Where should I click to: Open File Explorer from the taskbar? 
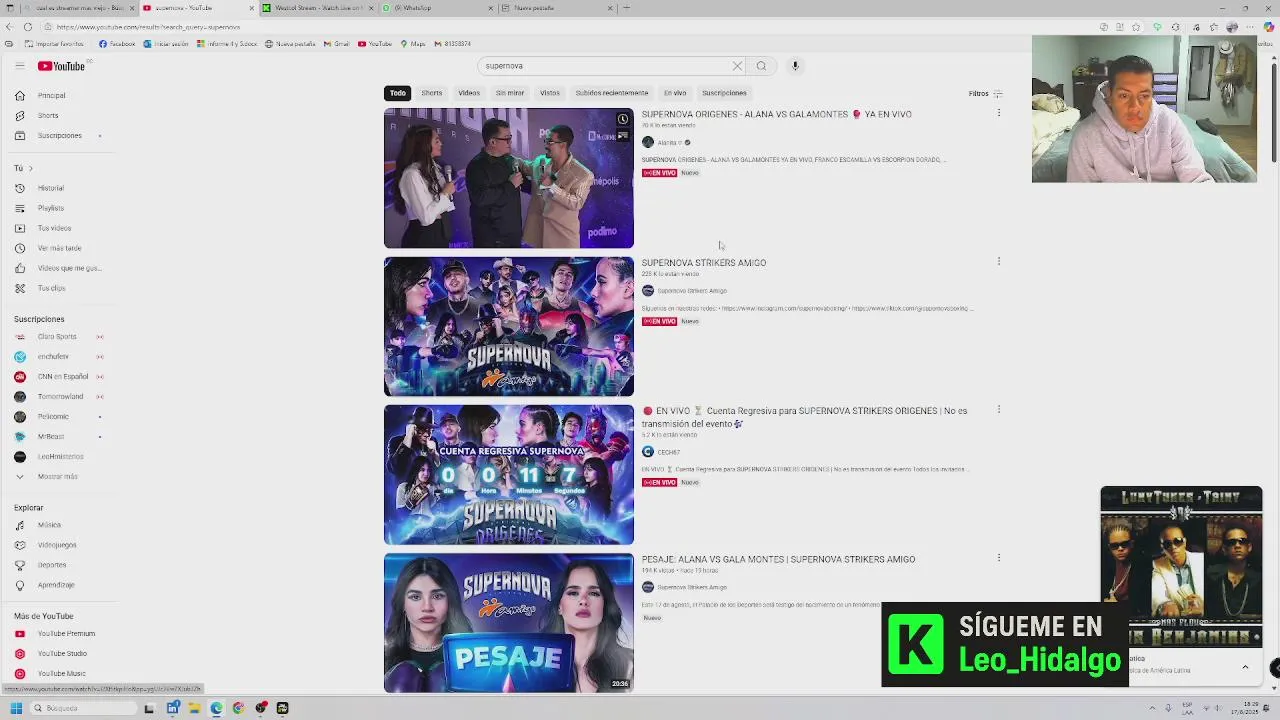(194, 708)
